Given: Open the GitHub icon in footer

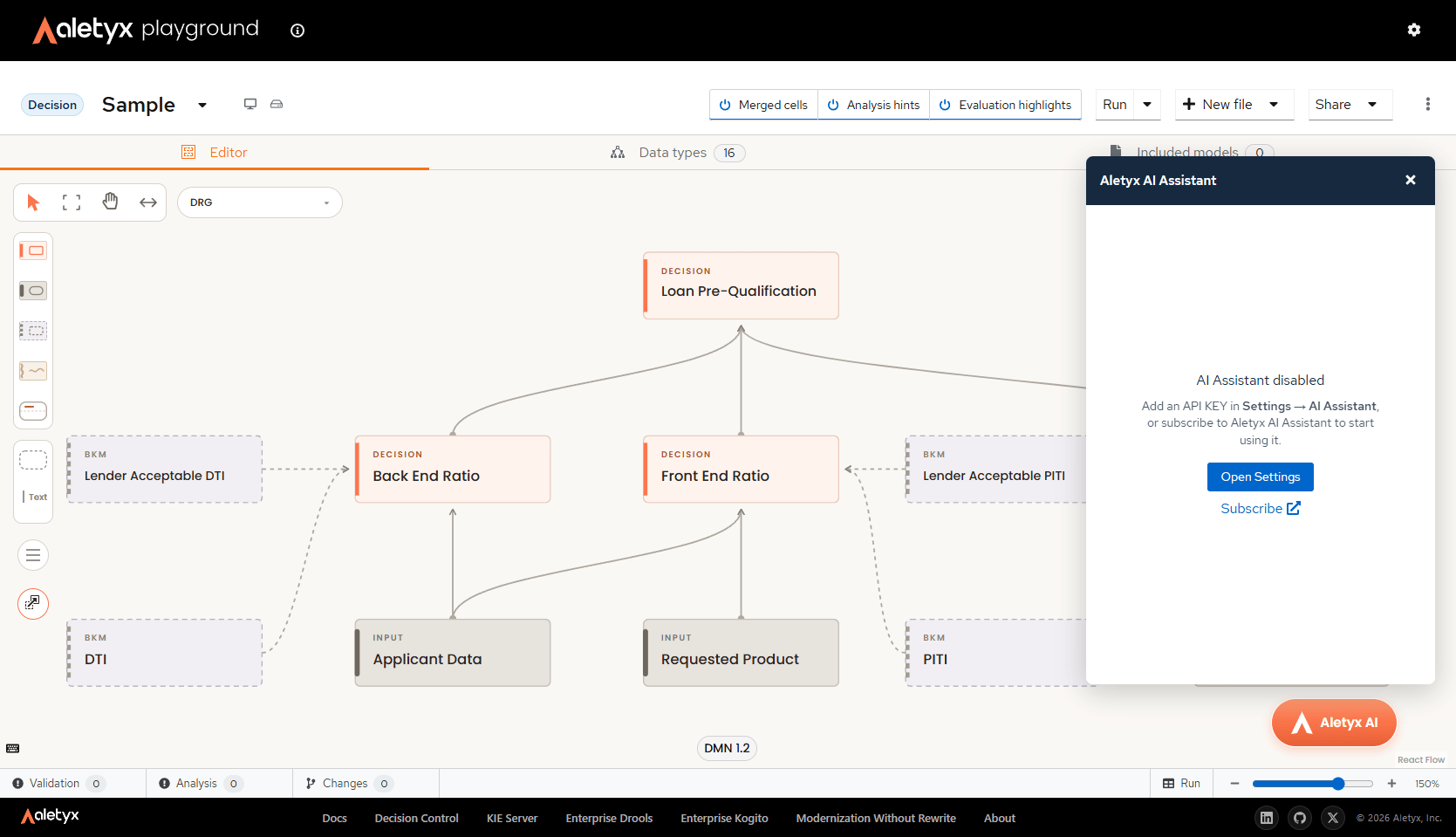Looking at the screenshot, I should coord(1300,818).
